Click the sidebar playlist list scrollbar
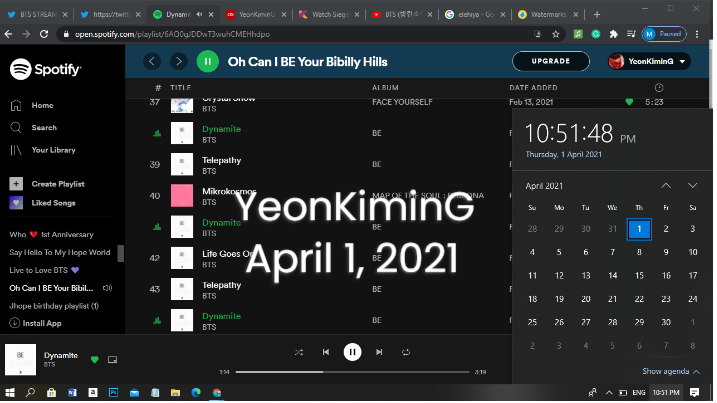717x403 pixels. click(x=121, y=254)
